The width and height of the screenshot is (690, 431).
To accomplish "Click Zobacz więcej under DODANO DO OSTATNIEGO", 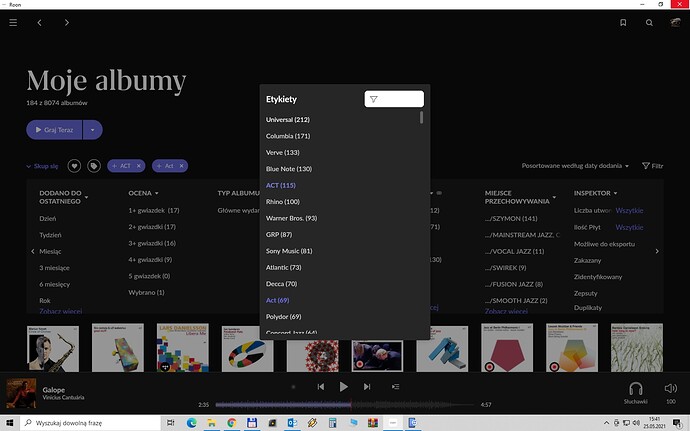I will point(60,311).
